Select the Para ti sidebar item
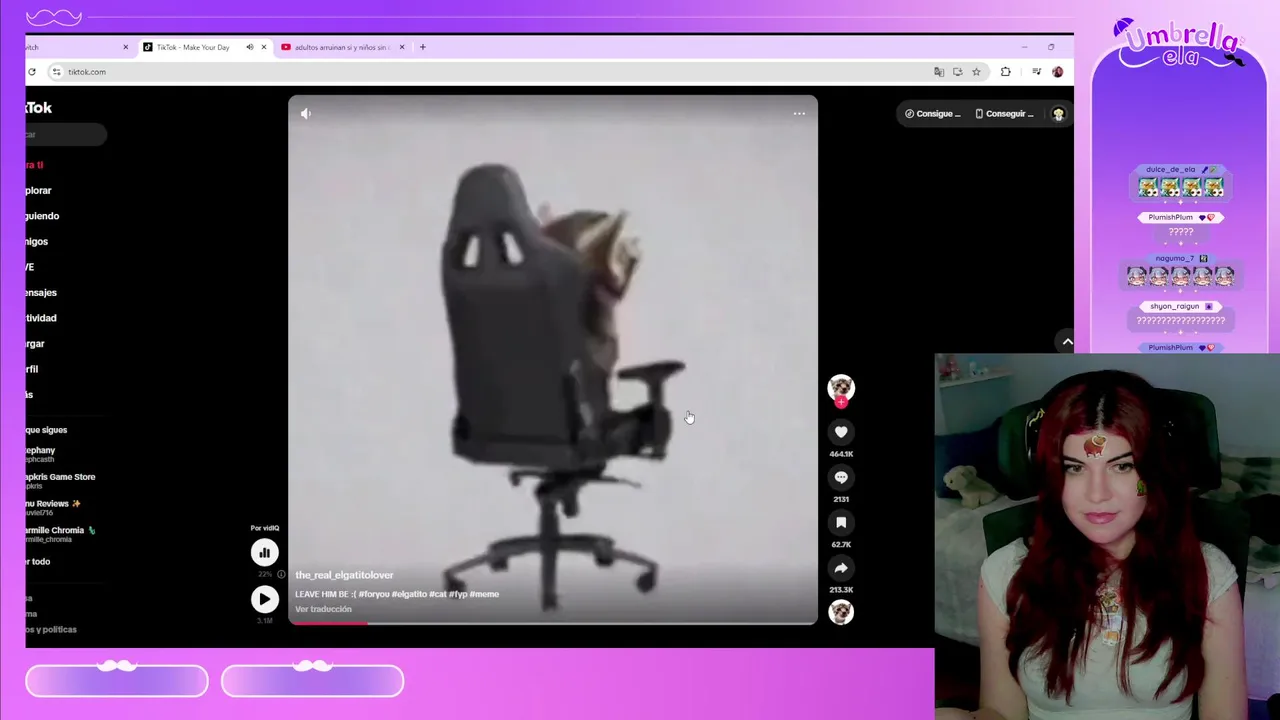 (x=35, y=165)
